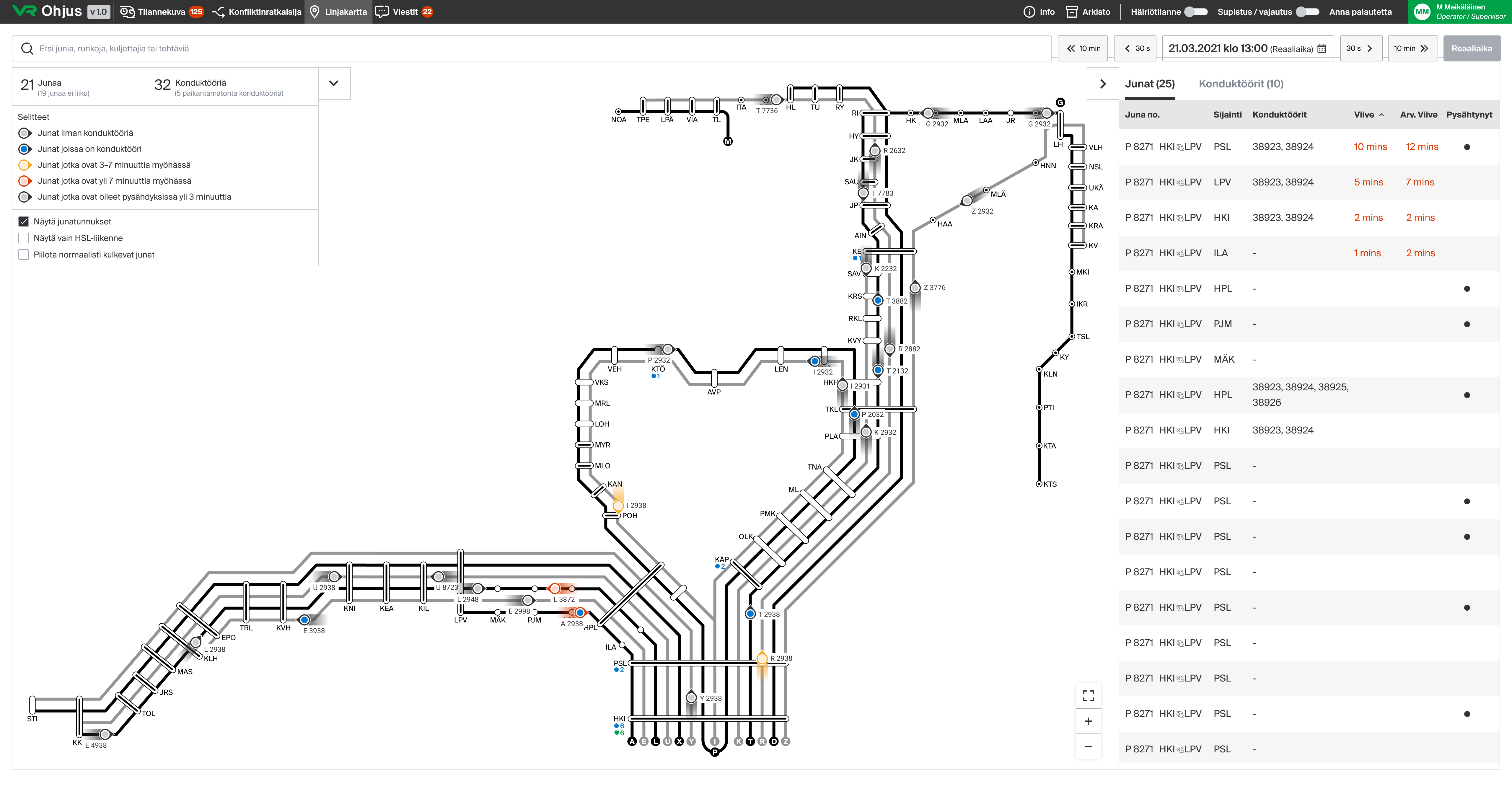The height and width of the screenshot is (789, 1512).
Task: Select Linjakartta menu item
Action: tap(338, 12)
